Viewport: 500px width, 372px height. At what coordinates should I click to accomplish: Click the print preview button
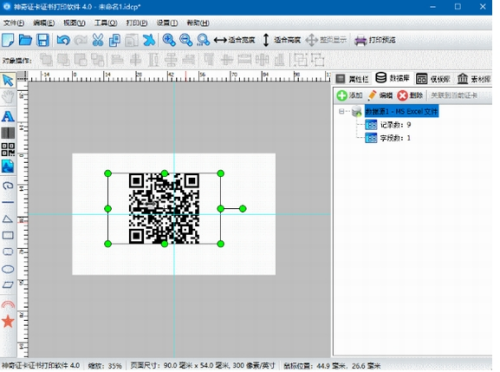point(375,40)
